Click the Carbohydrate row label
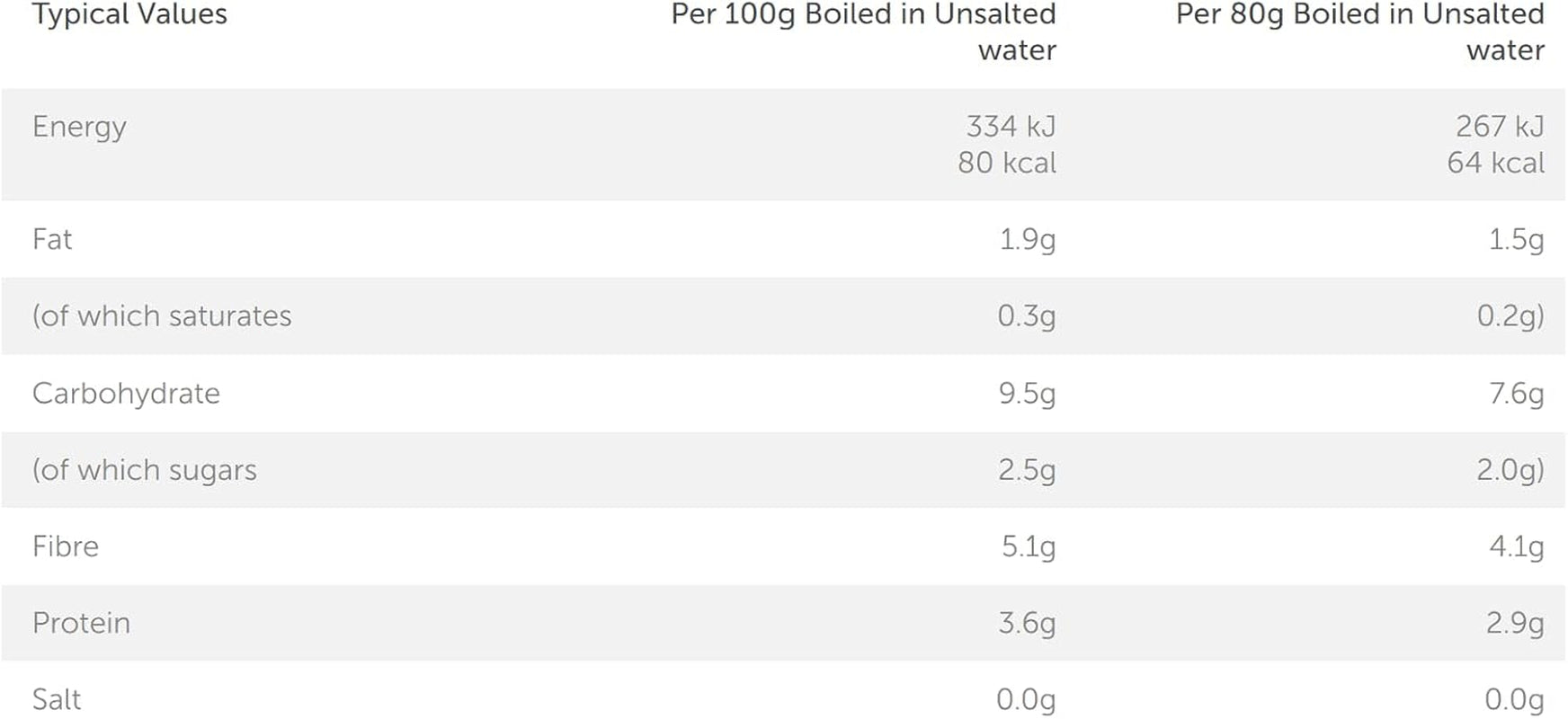Screen dimensions: 1568x719 click(x=126, y=394)
